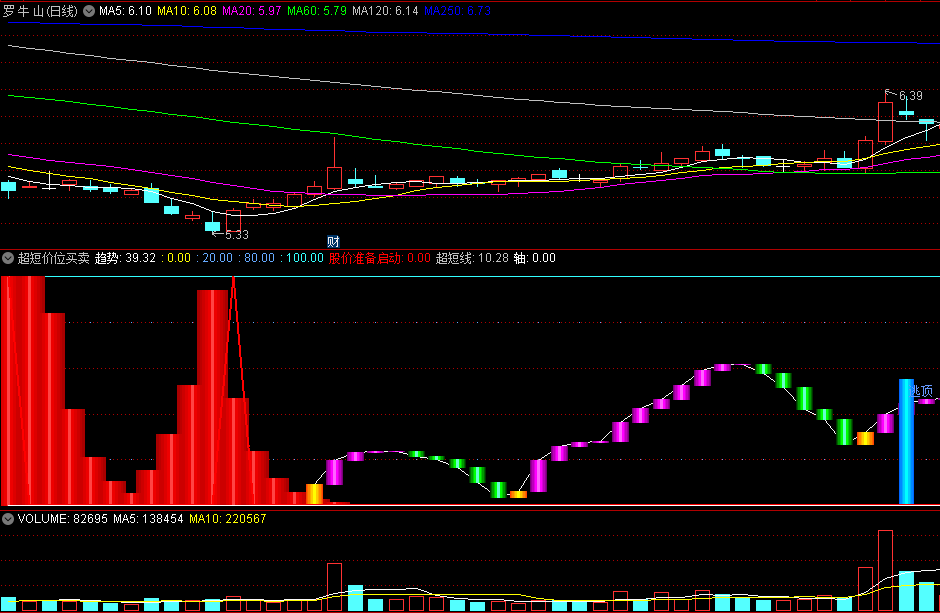940x613 pixels.
Task: Select the MA120: 6.14 label
Action: click(x=385, y=11)
